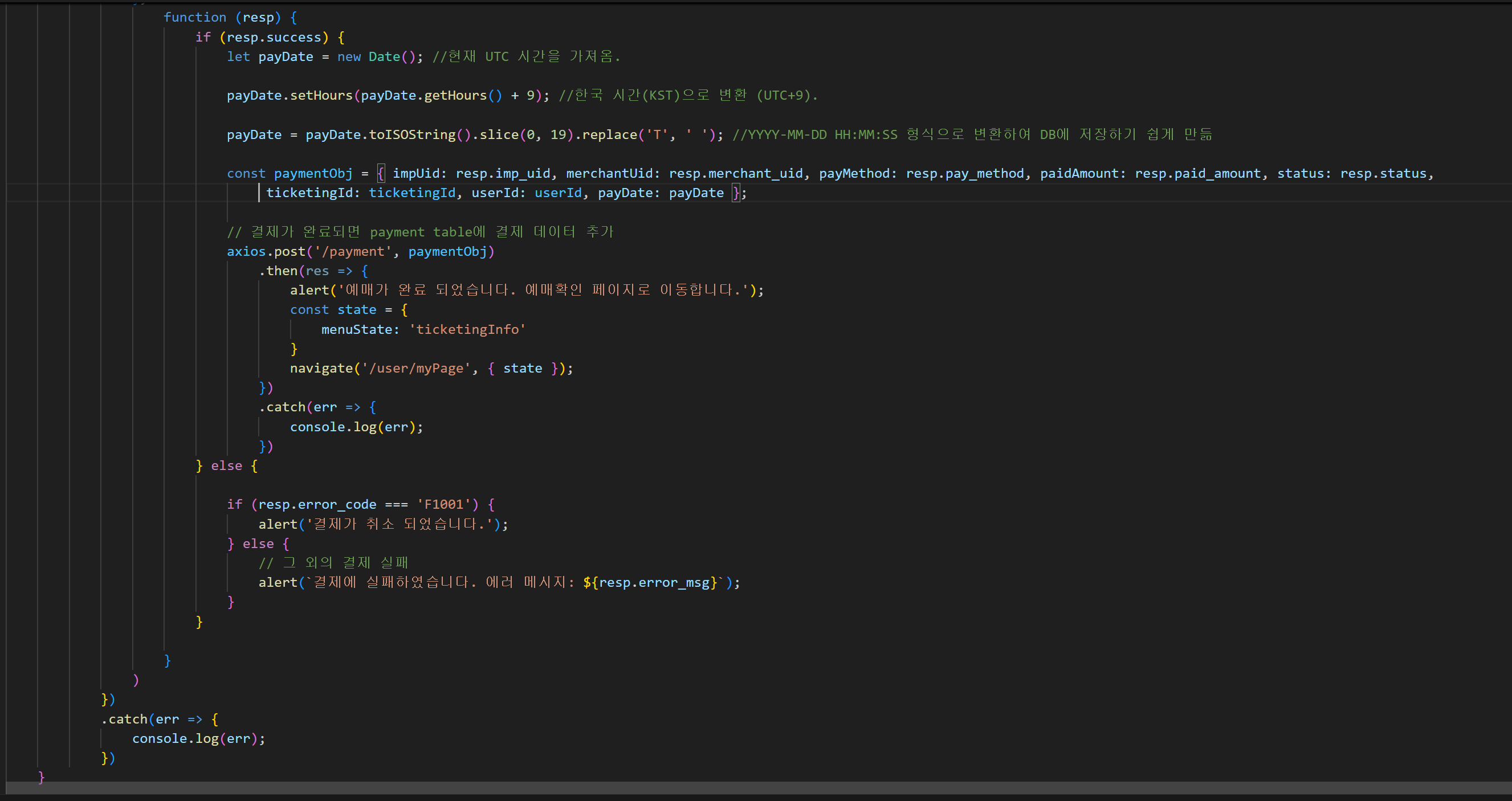Click 'setHours' method call on payDate

coord(321,96)
